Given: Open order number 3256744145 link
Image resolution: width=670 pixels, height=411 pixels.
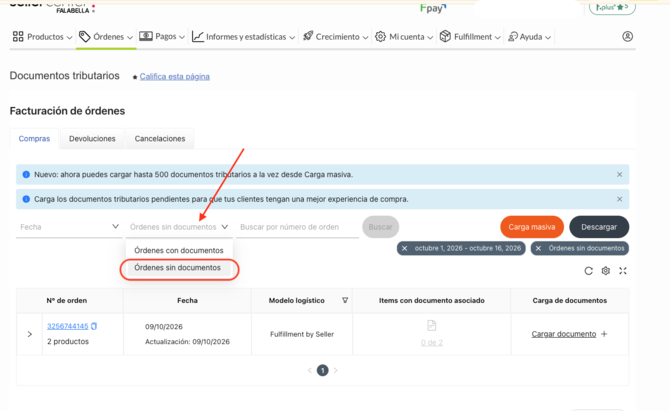Looking at the screenshot, I should [x=68, y=326].
